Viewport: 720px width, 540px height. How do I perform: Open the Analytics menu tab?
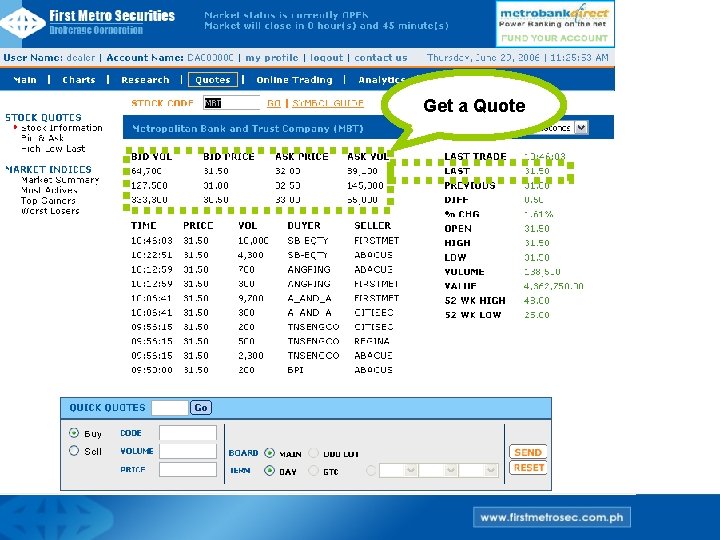click(381, 80)
